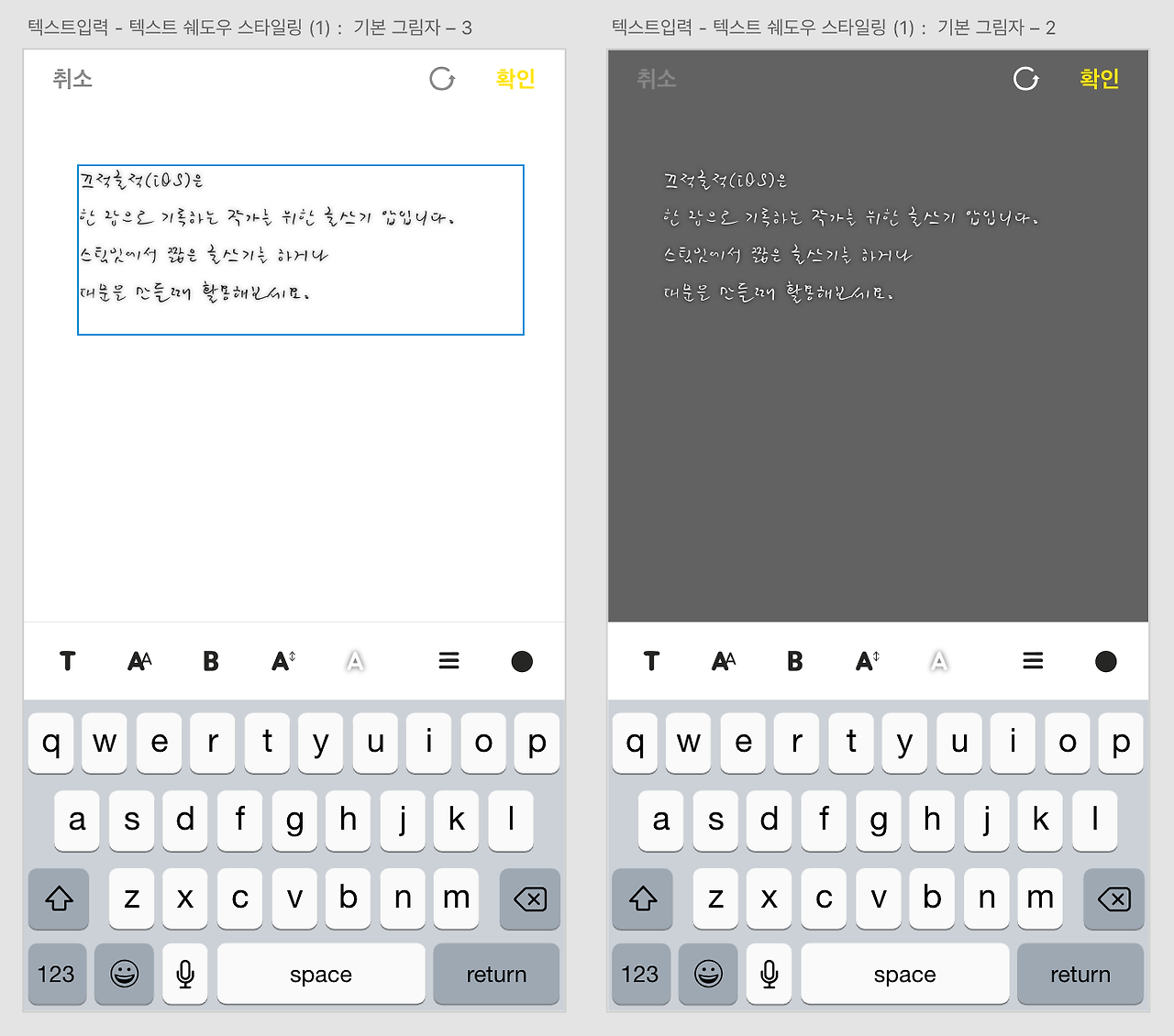The height and width of the screenshot is (1036, 1174).
Task: Pick the black color circle in left toolbar
Action: [522, 661]
